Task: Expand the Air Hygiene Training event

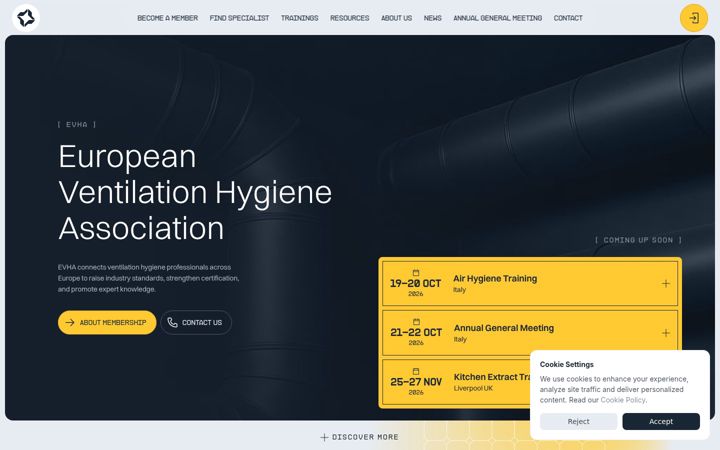Action: 665,284
